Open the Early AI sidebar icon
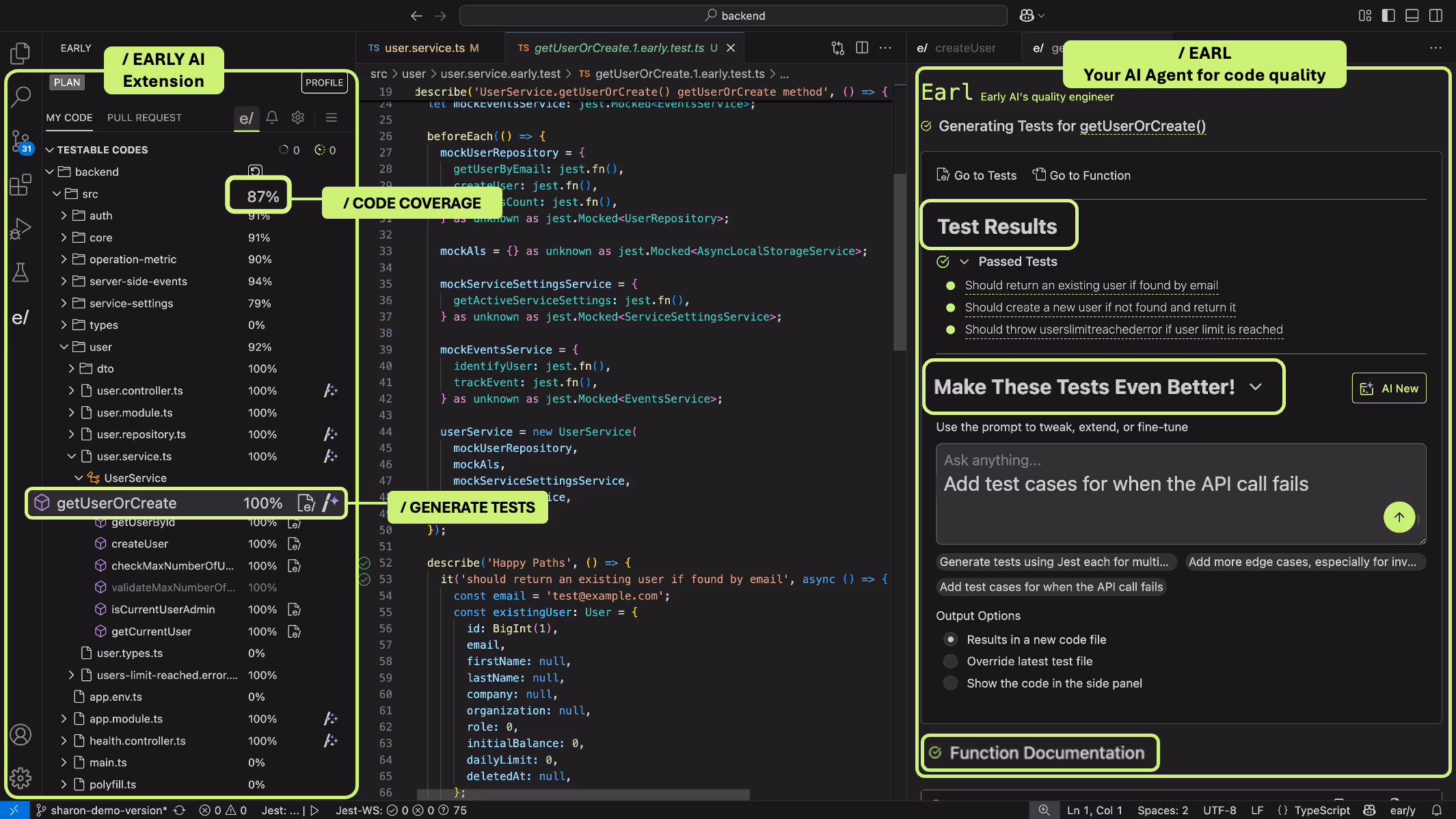This screenshot has height=819, width=1456. coord(21,317)
